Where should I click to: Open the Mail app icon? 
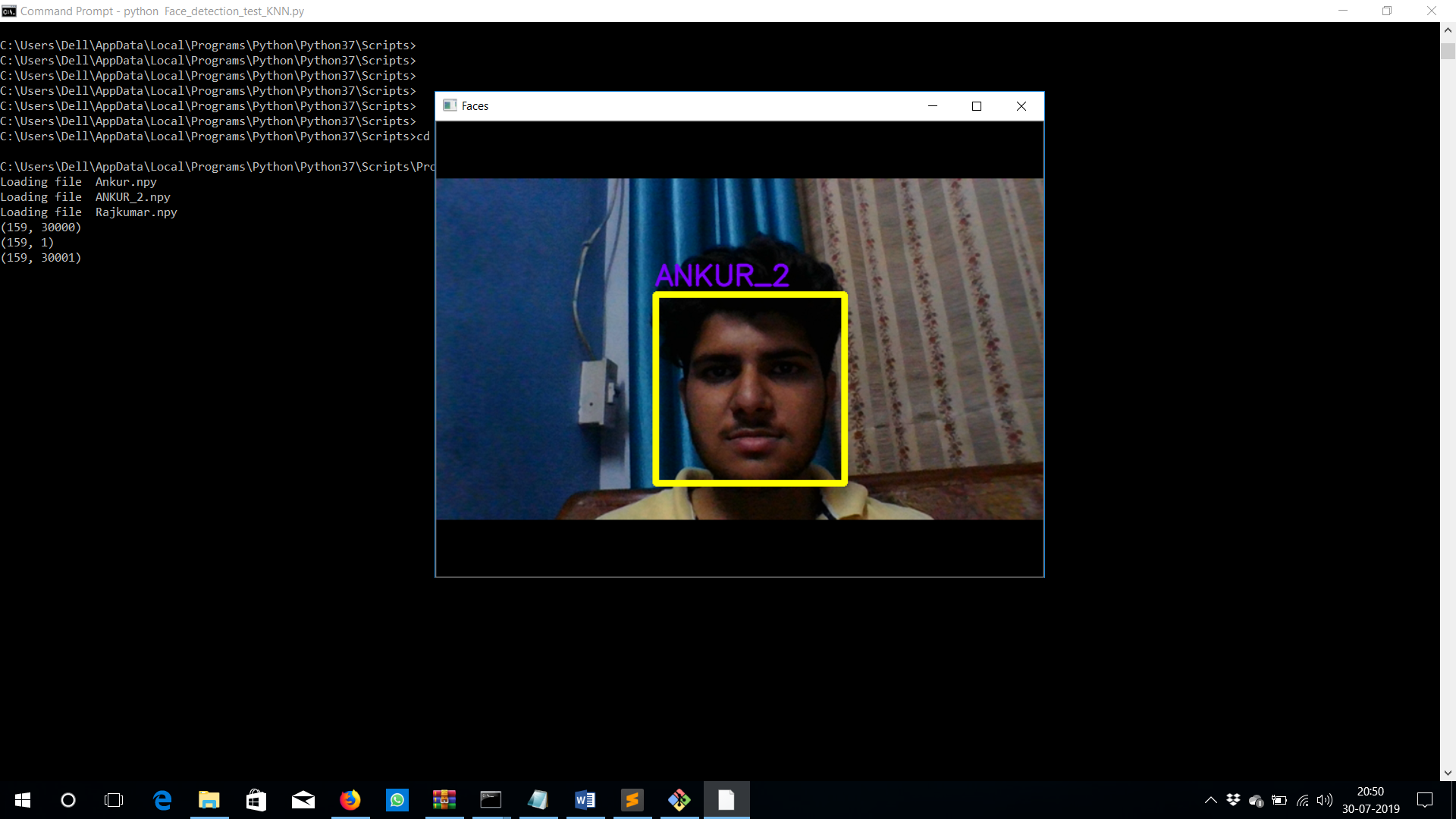pos(303,800)
